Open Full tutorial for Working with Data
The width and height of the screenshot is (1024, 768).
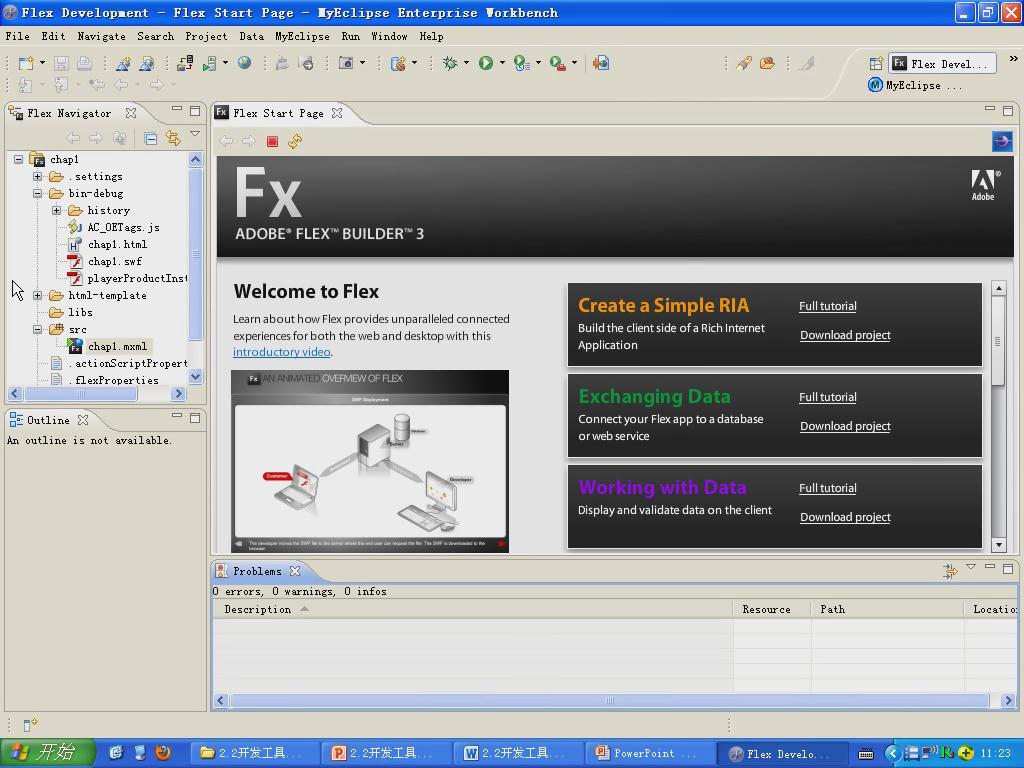(827, 488)
